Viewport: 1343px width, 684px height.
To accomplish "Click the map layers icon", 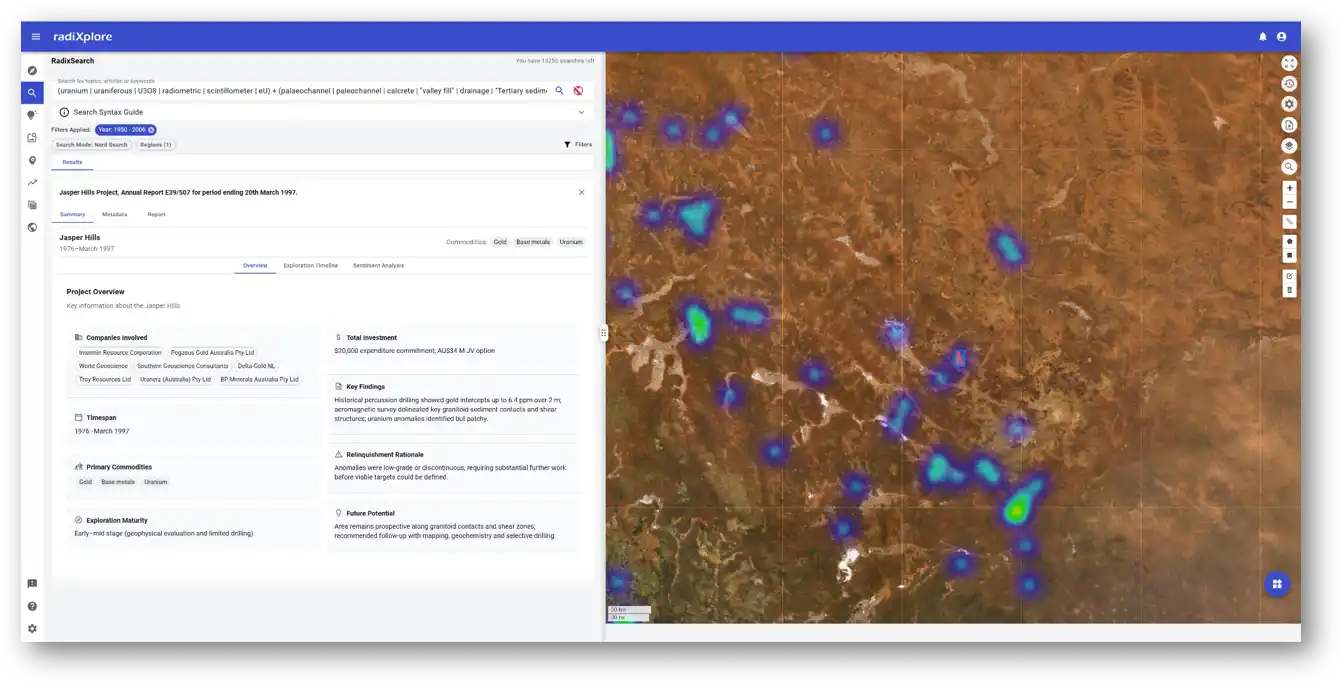I will (1289, 146).
